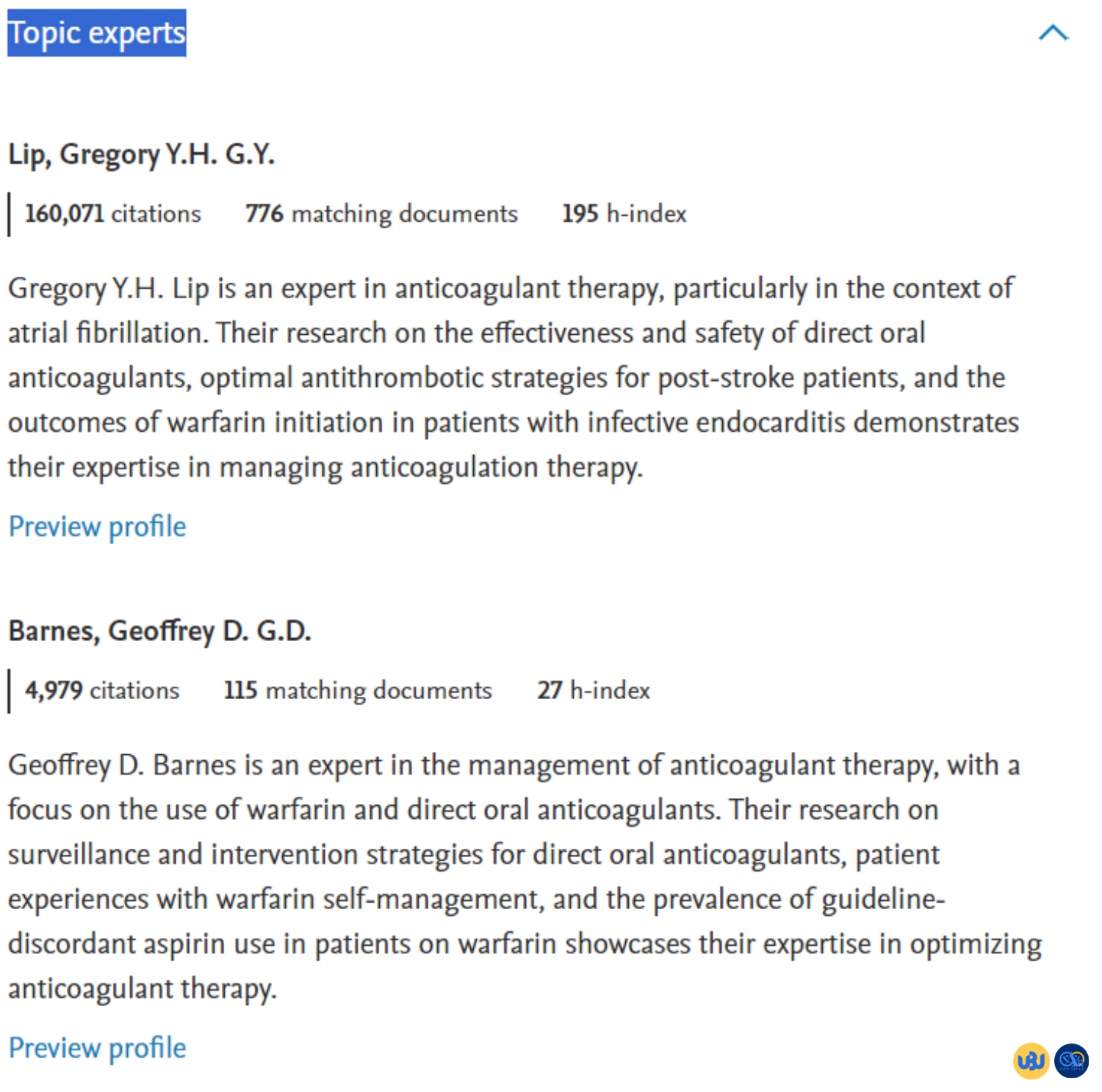Click the vertical bar beside Barnes's citations
The image size is (1102, 1092).
point(9,691)
